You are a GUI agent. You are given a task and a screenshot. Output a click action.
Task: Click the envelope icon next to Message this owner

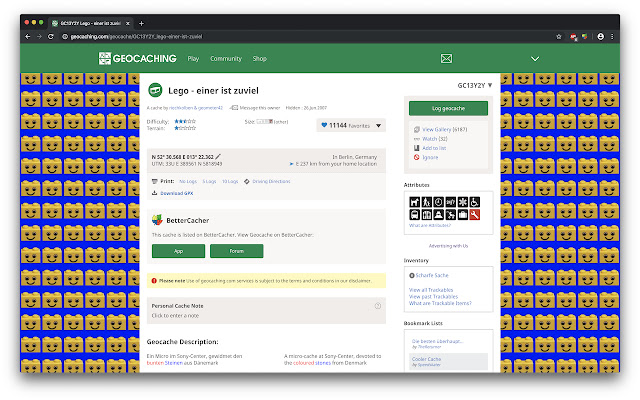pos(234,108)
